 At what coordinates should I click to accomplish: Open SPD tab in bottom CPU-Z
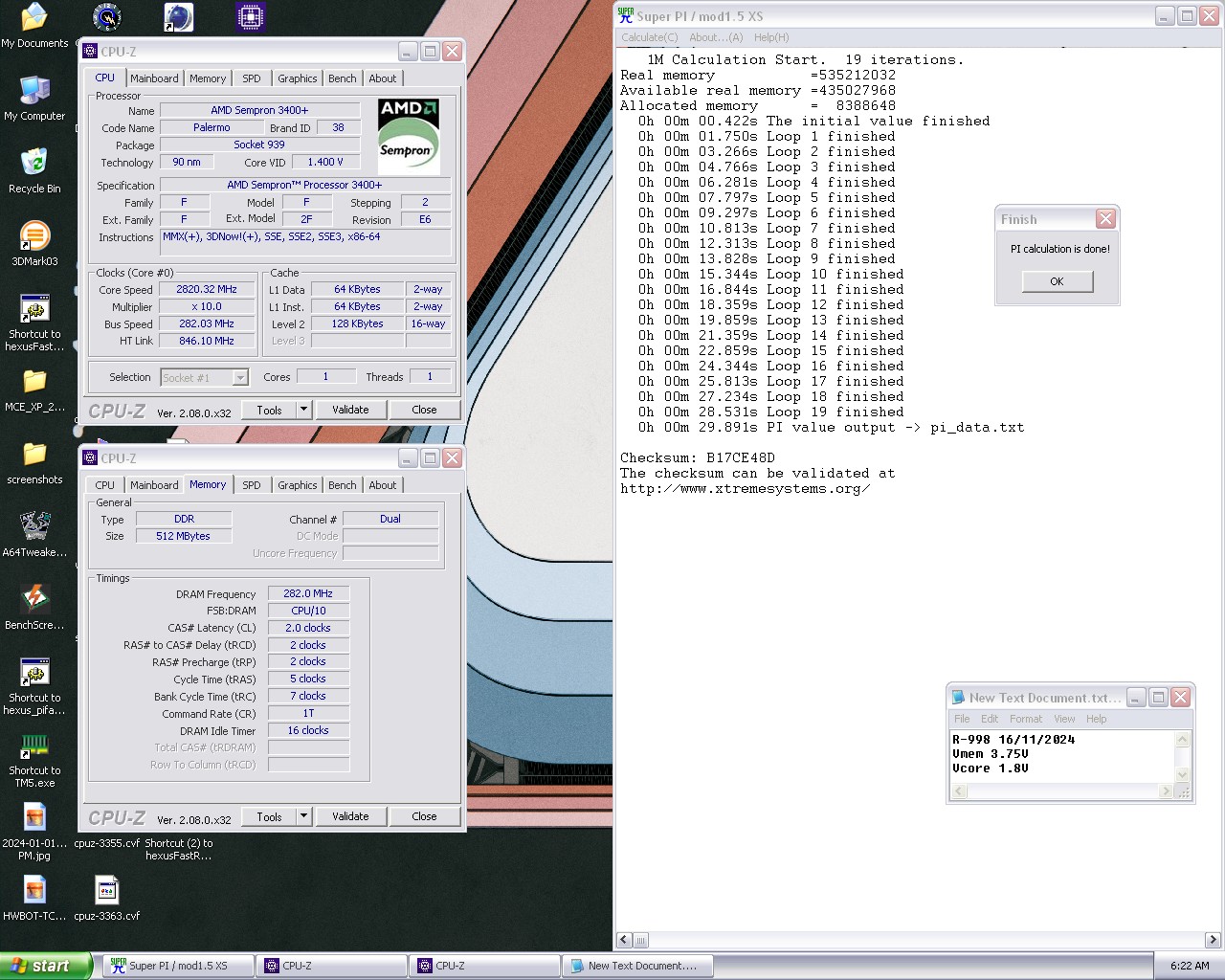coord(252,485)
